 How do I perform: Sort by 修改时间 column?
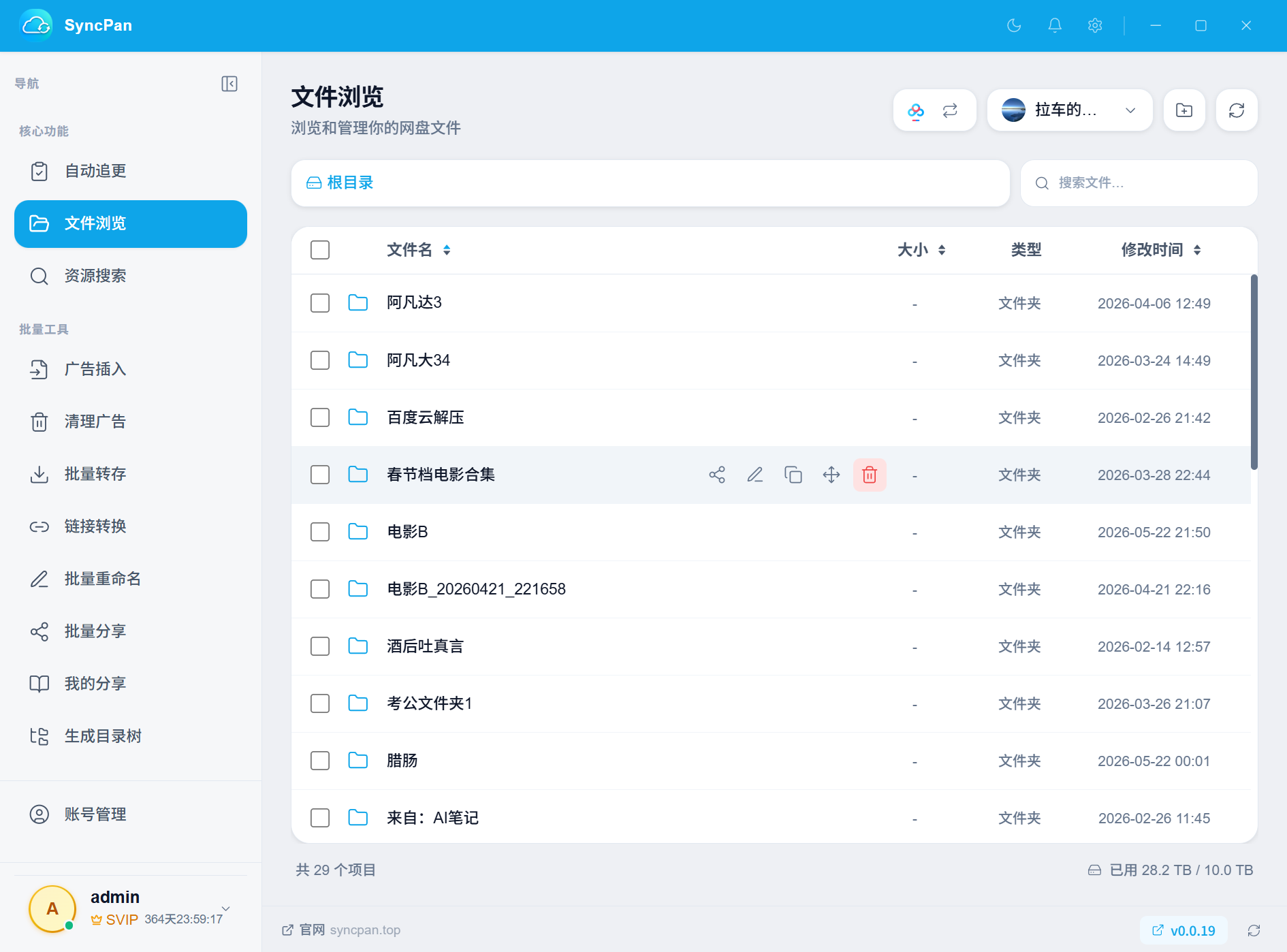click(x=1161, y=250)
